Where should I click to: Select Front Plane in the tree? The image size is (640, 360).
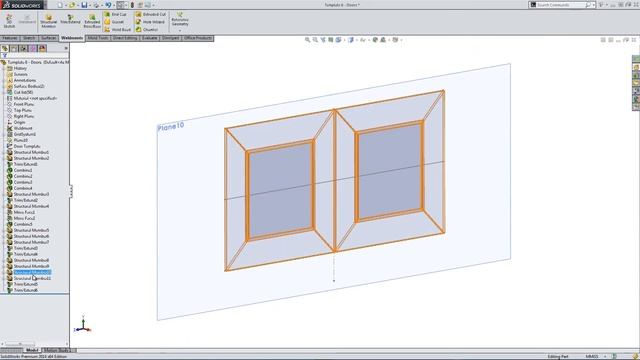pos(23,104)
